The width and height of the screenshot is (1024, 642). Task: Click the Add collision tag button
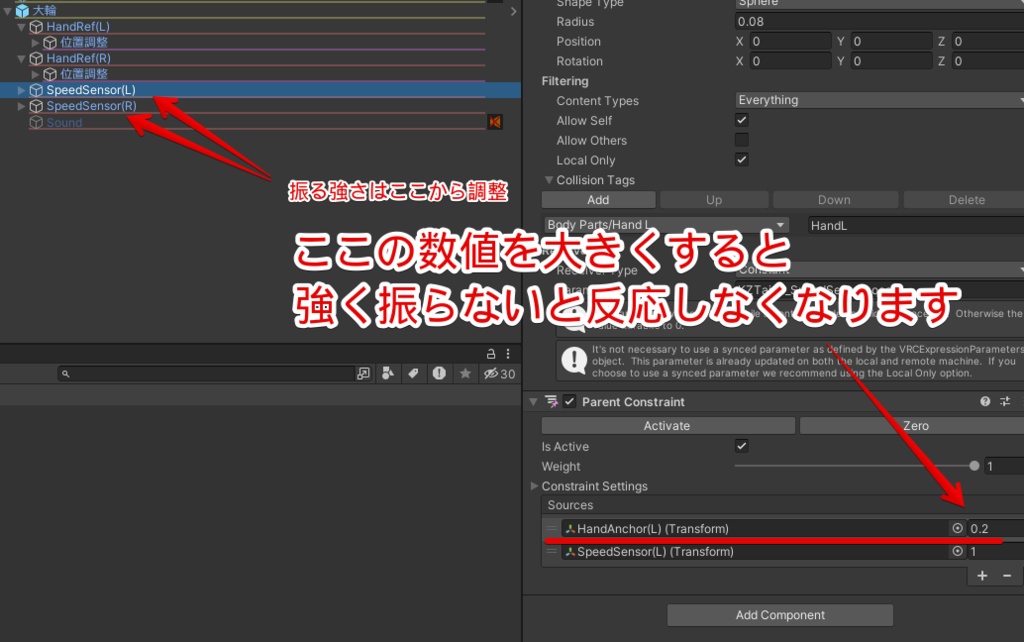[598, 200]
